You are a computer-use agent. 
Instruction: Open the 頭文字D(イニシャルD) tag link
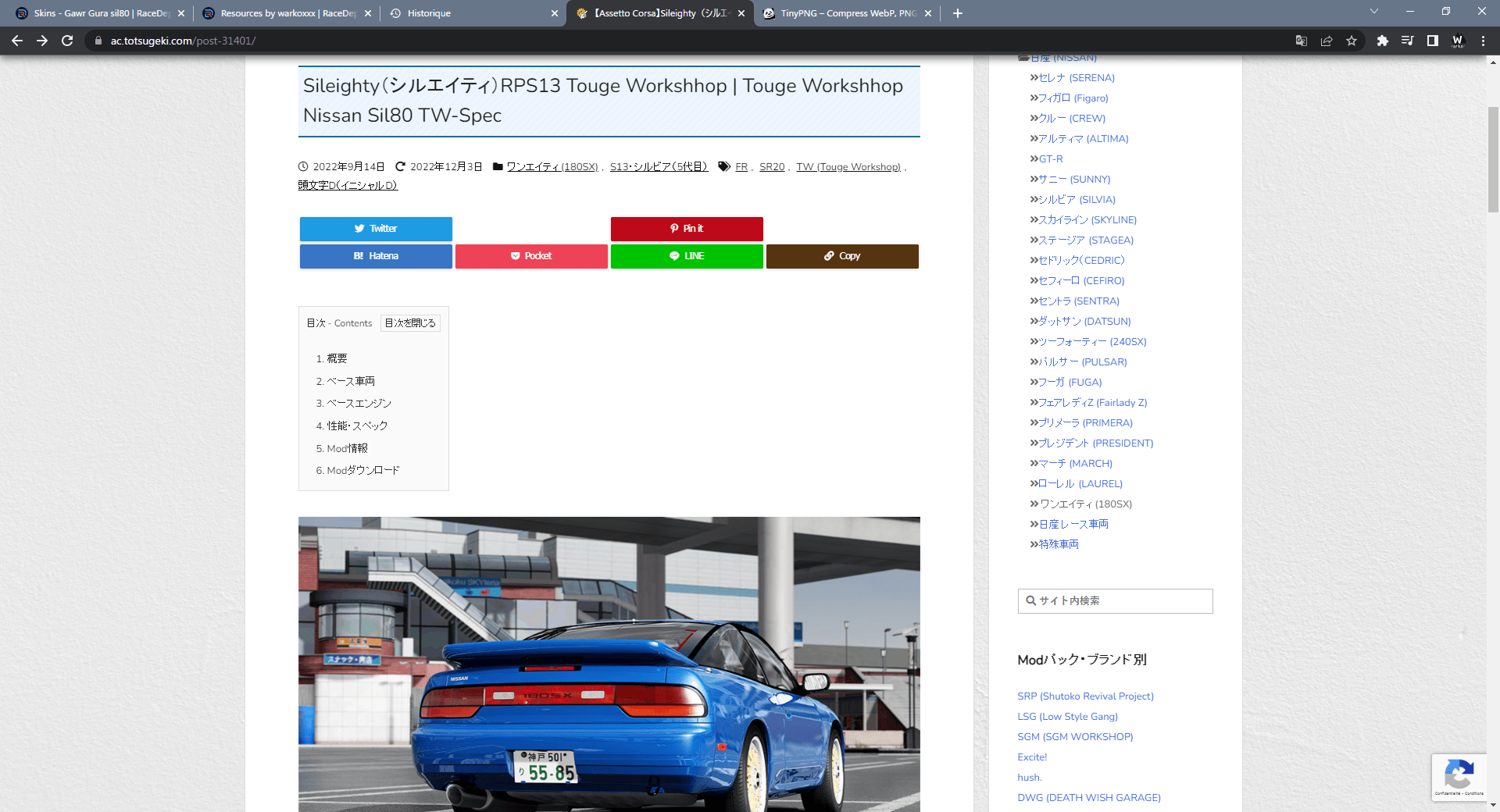348,186
